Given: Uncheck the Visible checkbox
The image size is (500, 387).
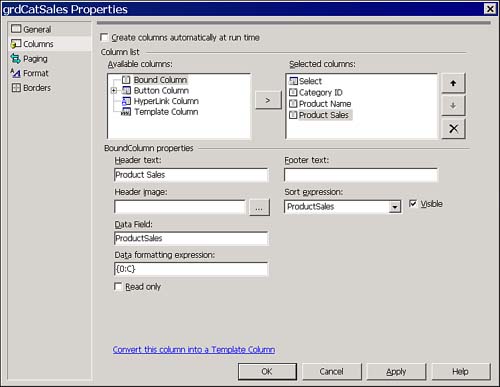Looking at the screenshot, I should (413, 203).
